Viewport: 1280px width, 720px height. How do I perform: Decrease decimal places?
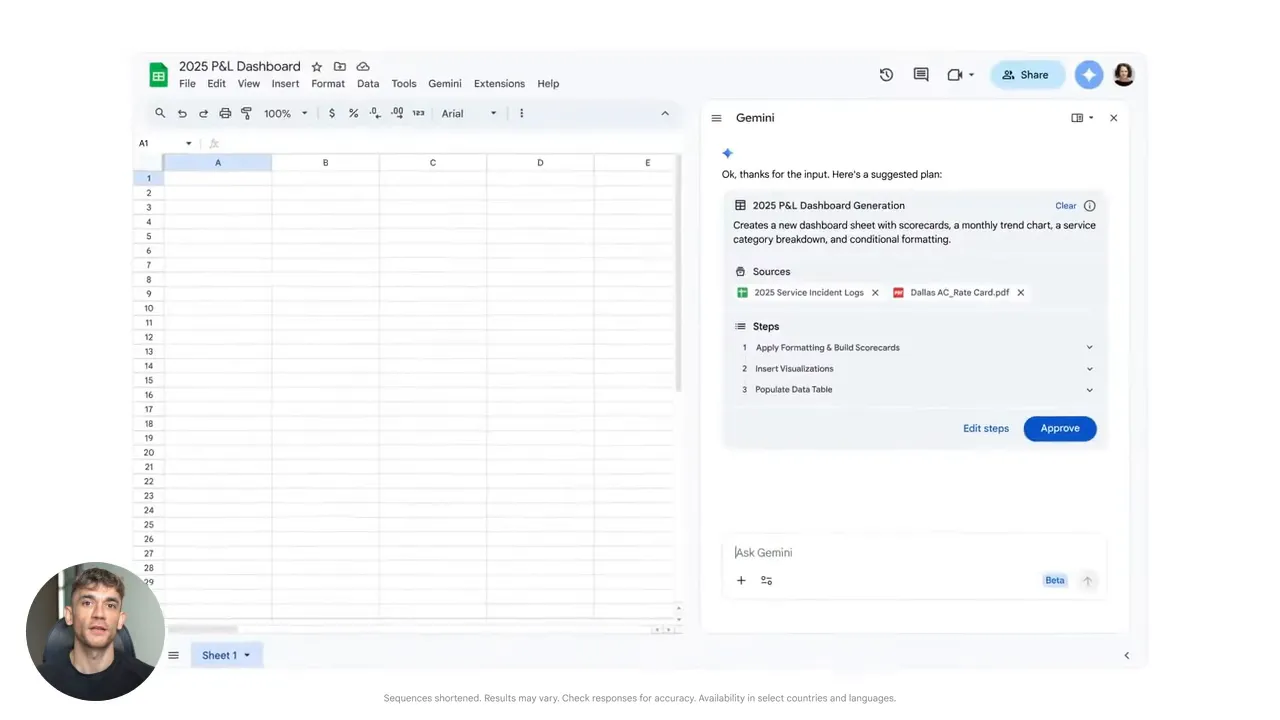[375, 113]
